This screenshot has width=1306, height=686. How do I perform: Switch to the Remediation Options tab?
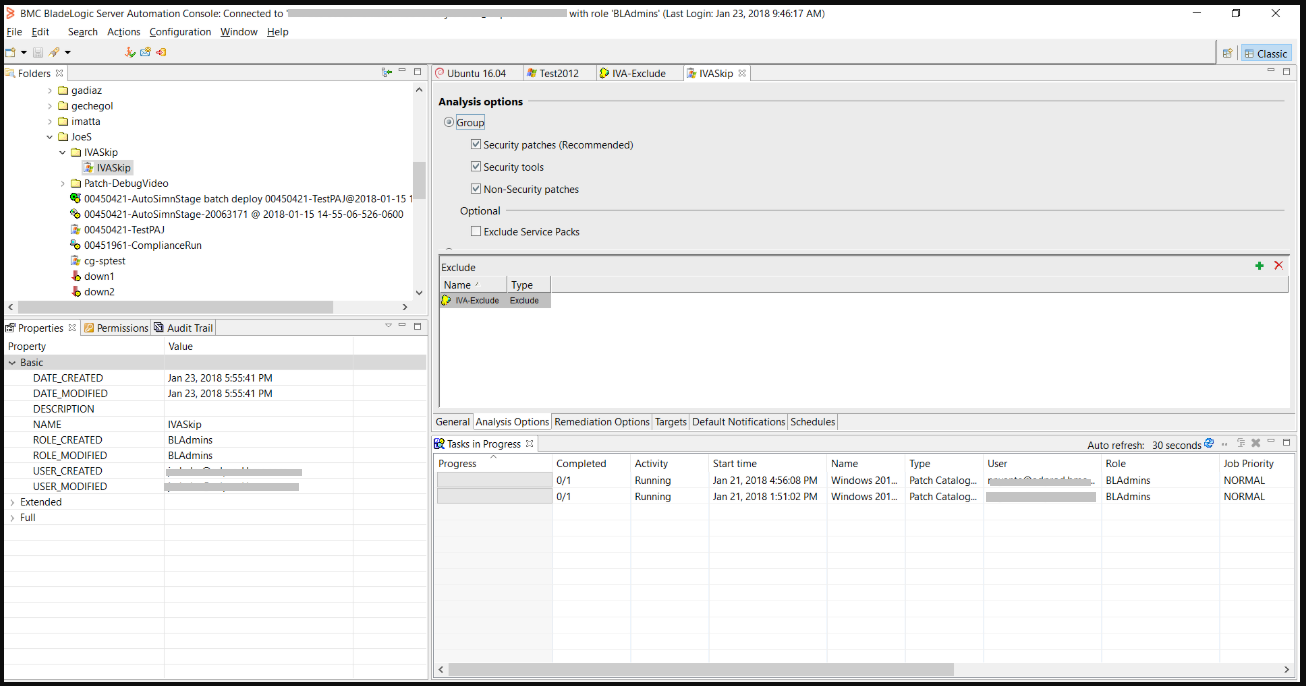pyautogui.click(x=602, y=422)
